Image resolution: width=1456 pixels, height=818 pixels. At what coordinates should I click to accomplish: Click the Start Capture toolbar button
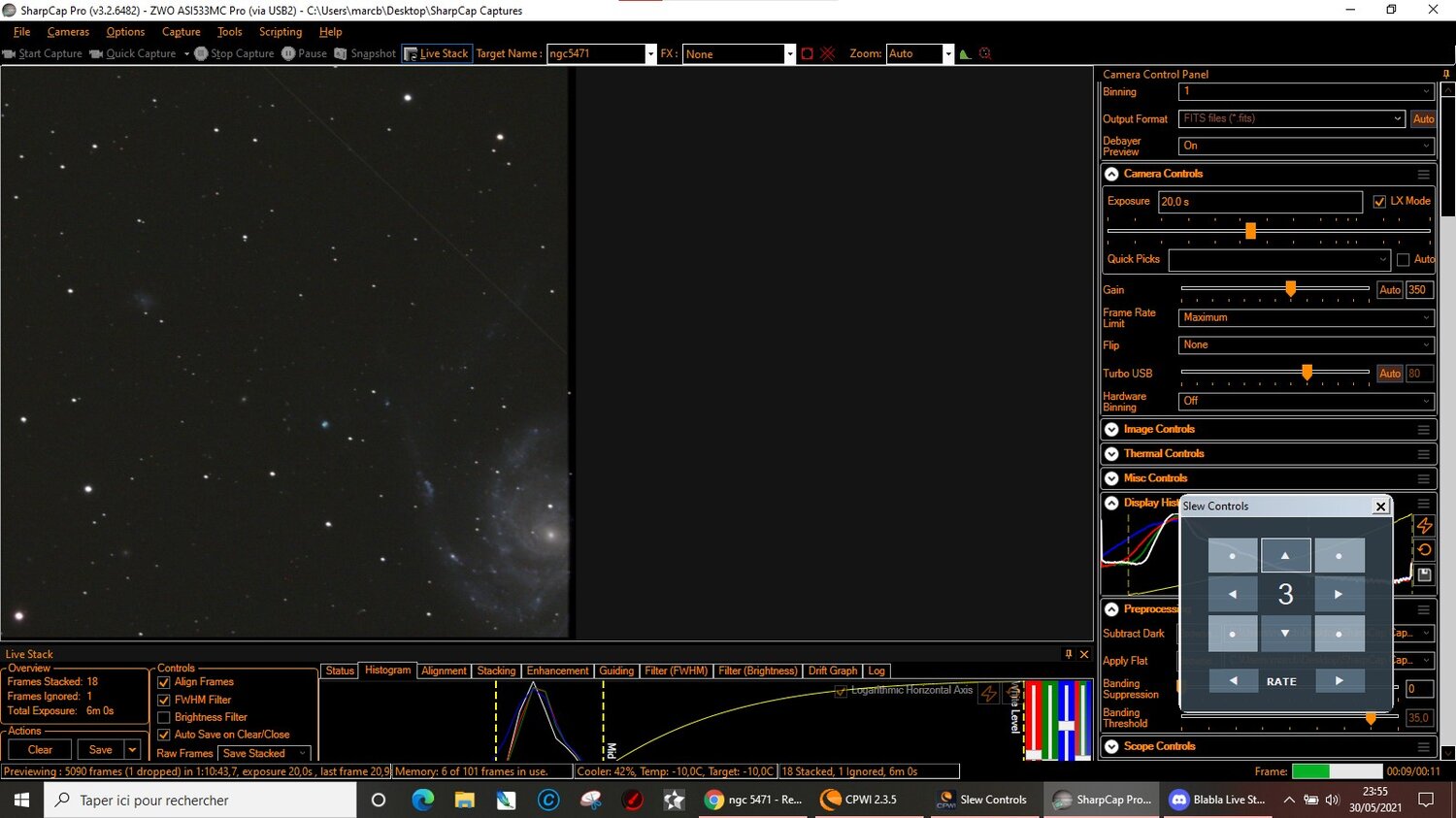43,53
